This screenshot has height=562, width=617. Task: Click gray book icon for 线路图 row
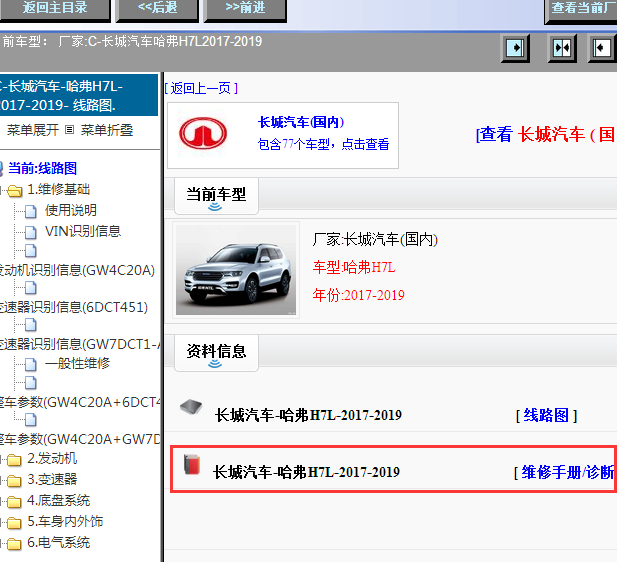191,407
